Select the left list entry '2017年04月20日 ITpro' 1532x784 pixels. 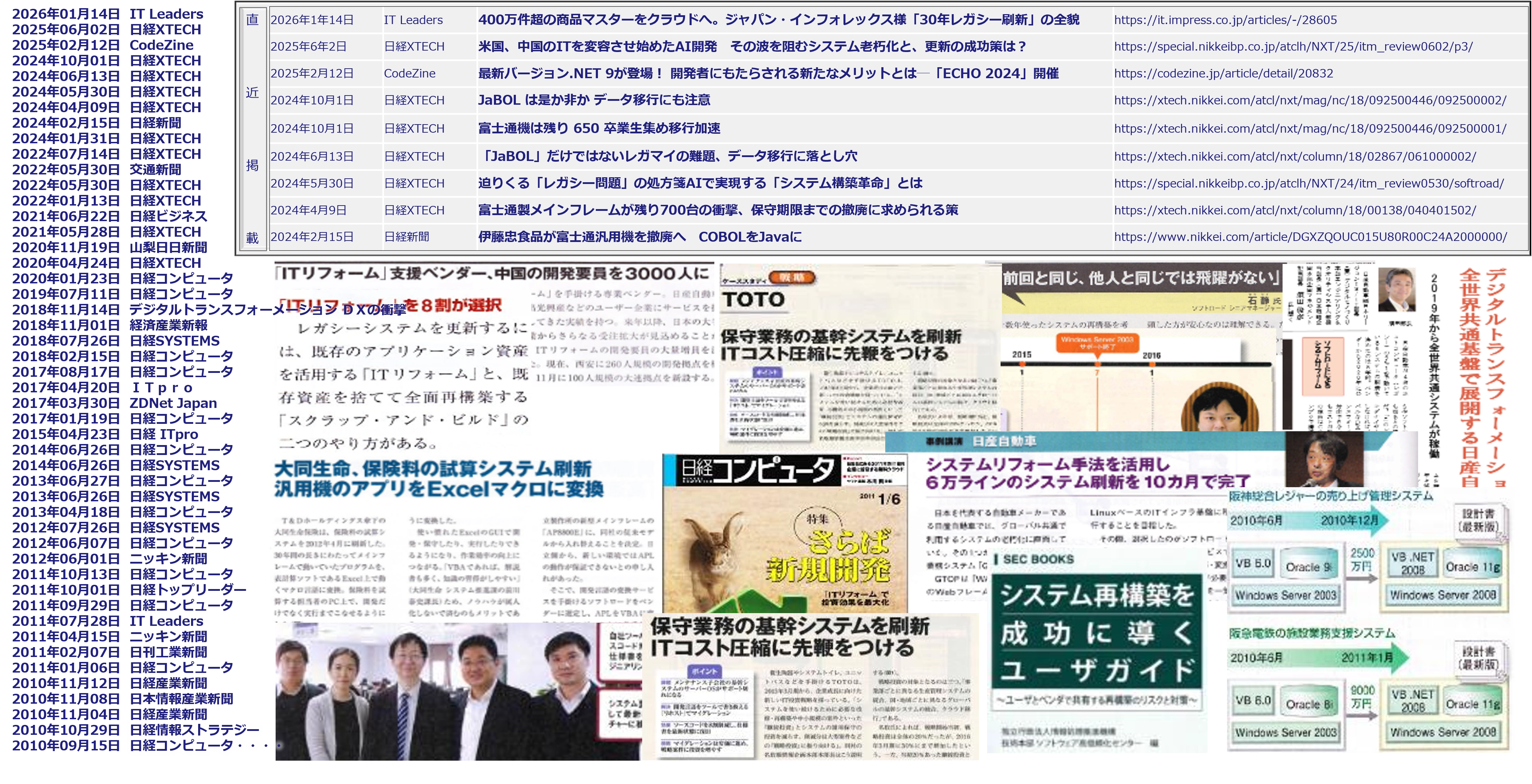pos(102,387)
